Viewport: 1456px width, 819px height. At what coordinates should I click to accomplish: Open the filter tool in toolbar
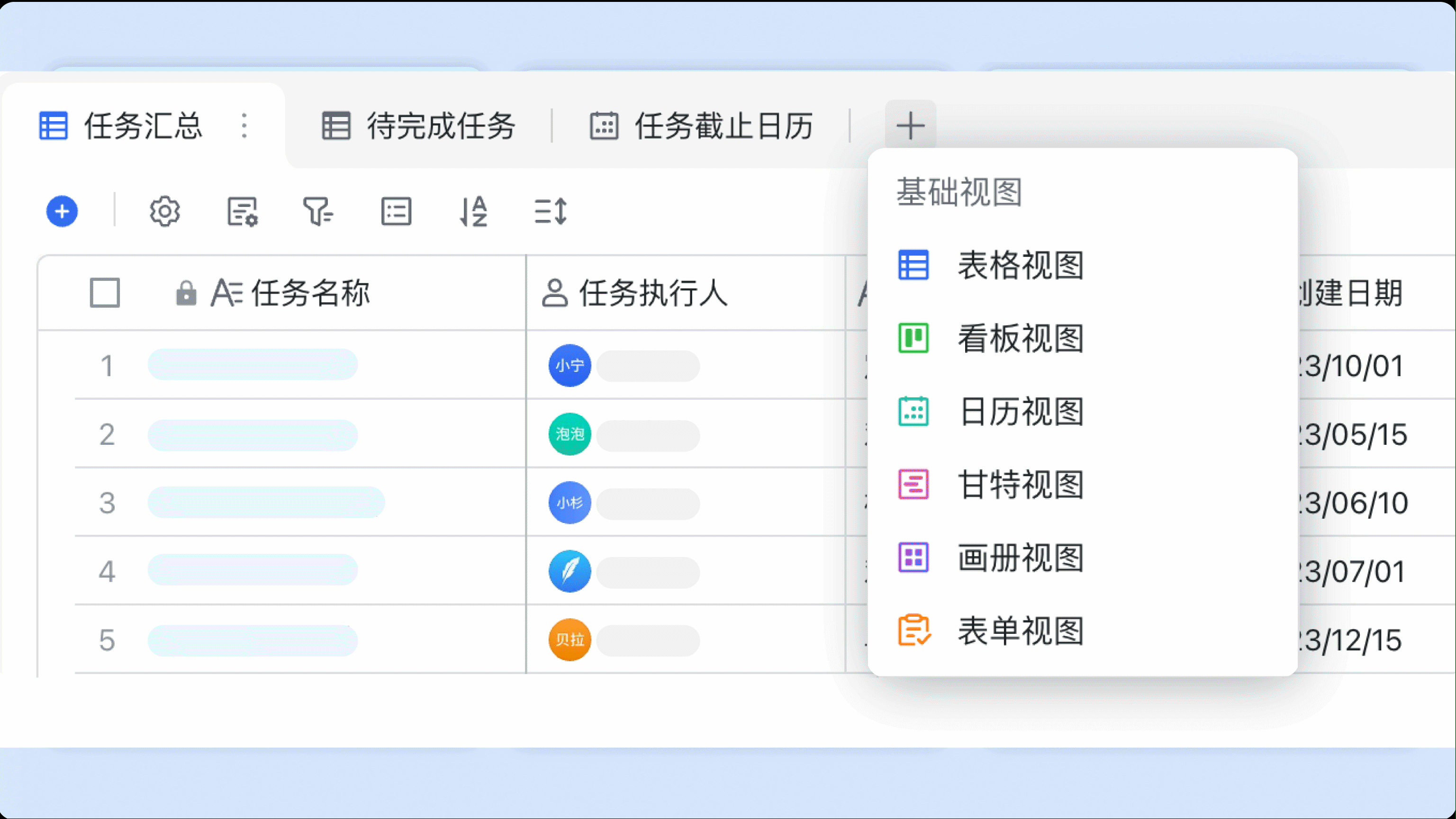pos(318,211)
